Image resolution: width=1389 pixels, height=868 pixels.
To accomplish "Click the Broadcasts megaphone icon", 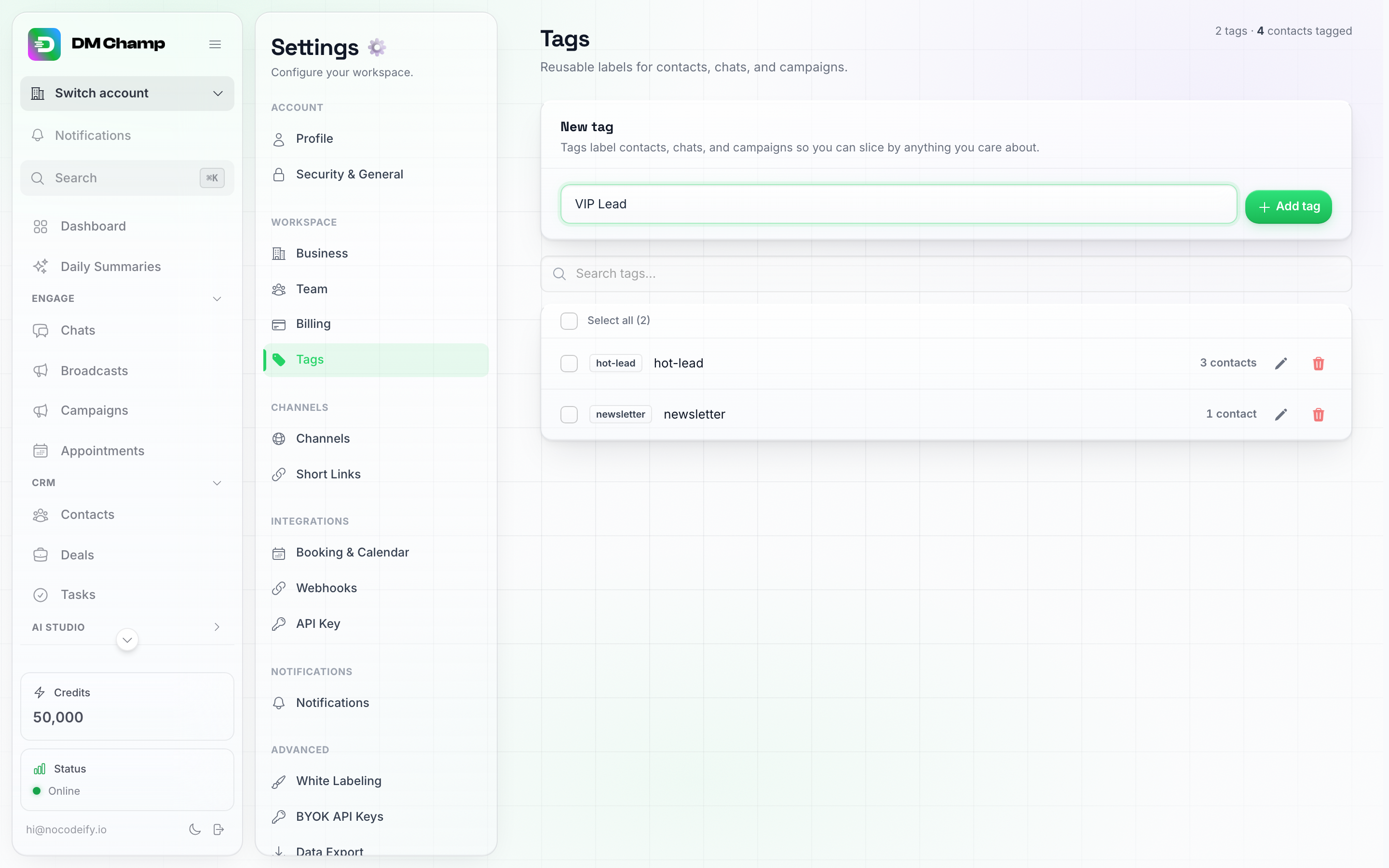I will [40, 371].
